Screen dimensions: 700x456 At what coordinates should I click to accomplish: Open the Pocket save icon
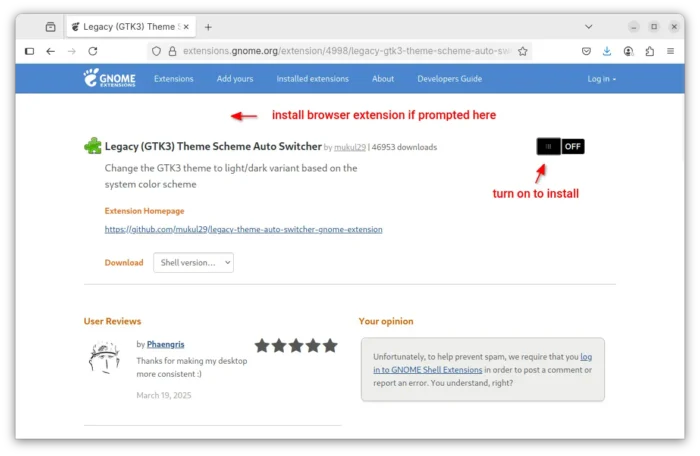[586, 51]
